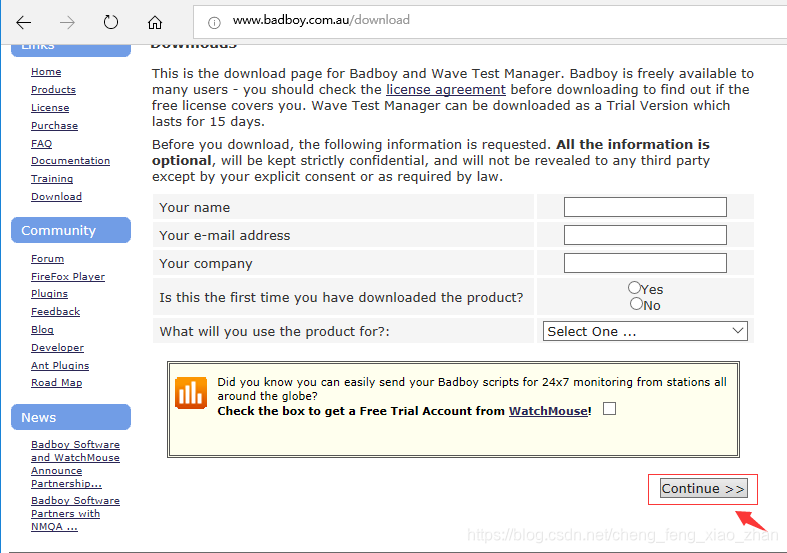Go back with the browser back arrow
The width and height of the screenshot is (787, 553).
[x=24, y=23]
